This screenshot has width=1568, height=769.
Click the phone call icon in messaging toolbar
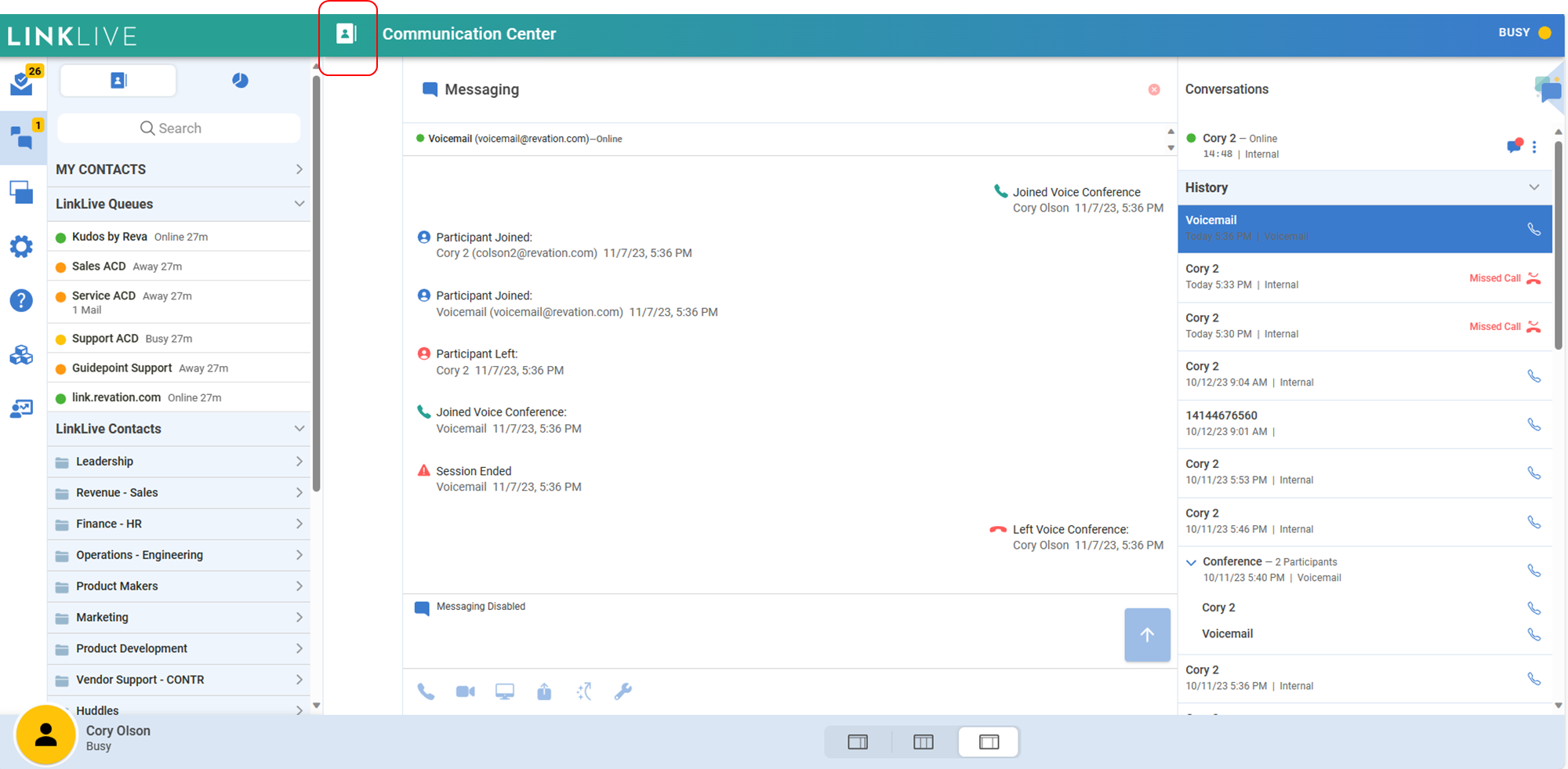426,691
